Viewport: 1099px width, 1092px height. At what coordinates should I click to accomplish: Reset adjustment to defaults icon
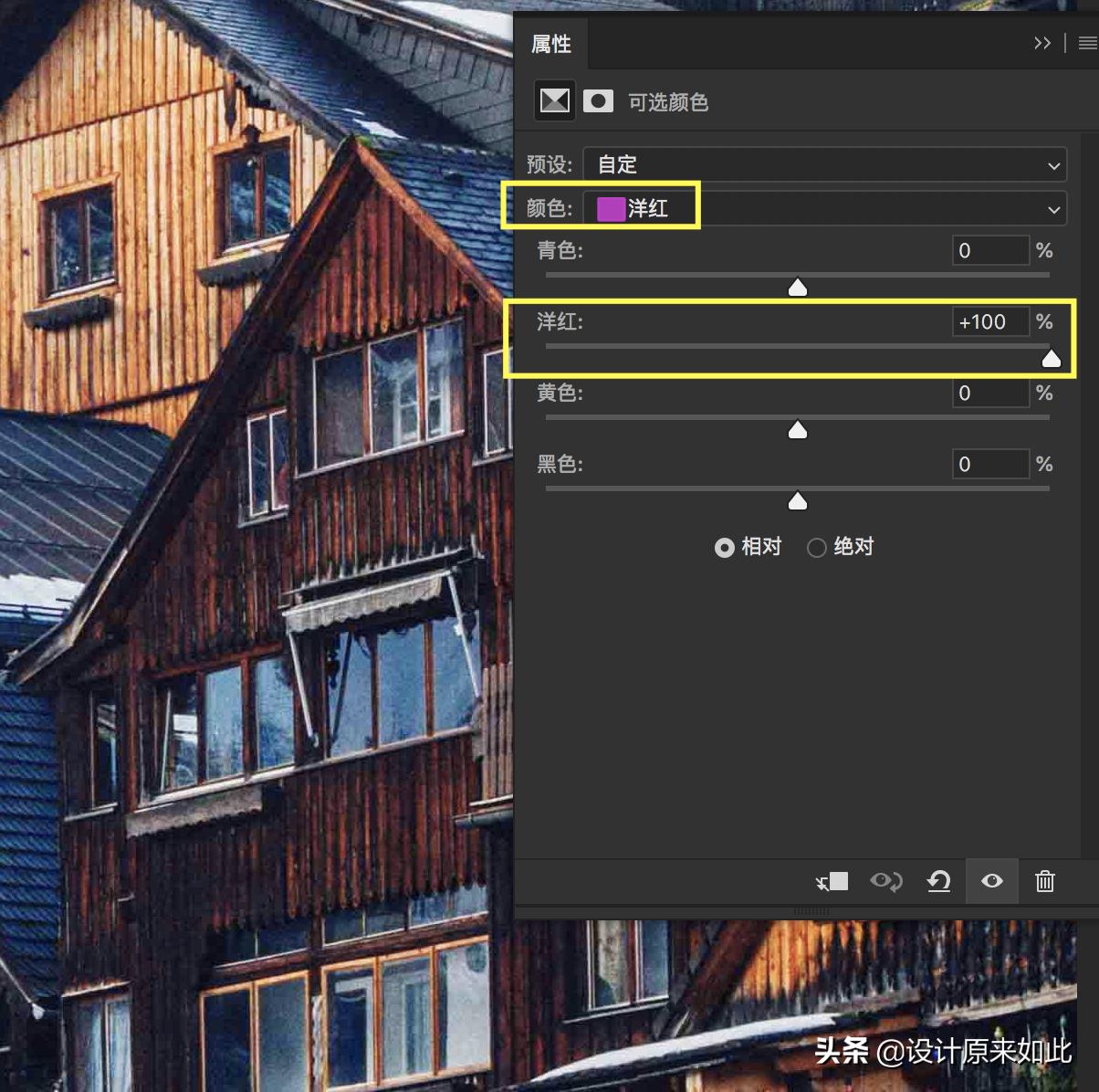(938, 881)
